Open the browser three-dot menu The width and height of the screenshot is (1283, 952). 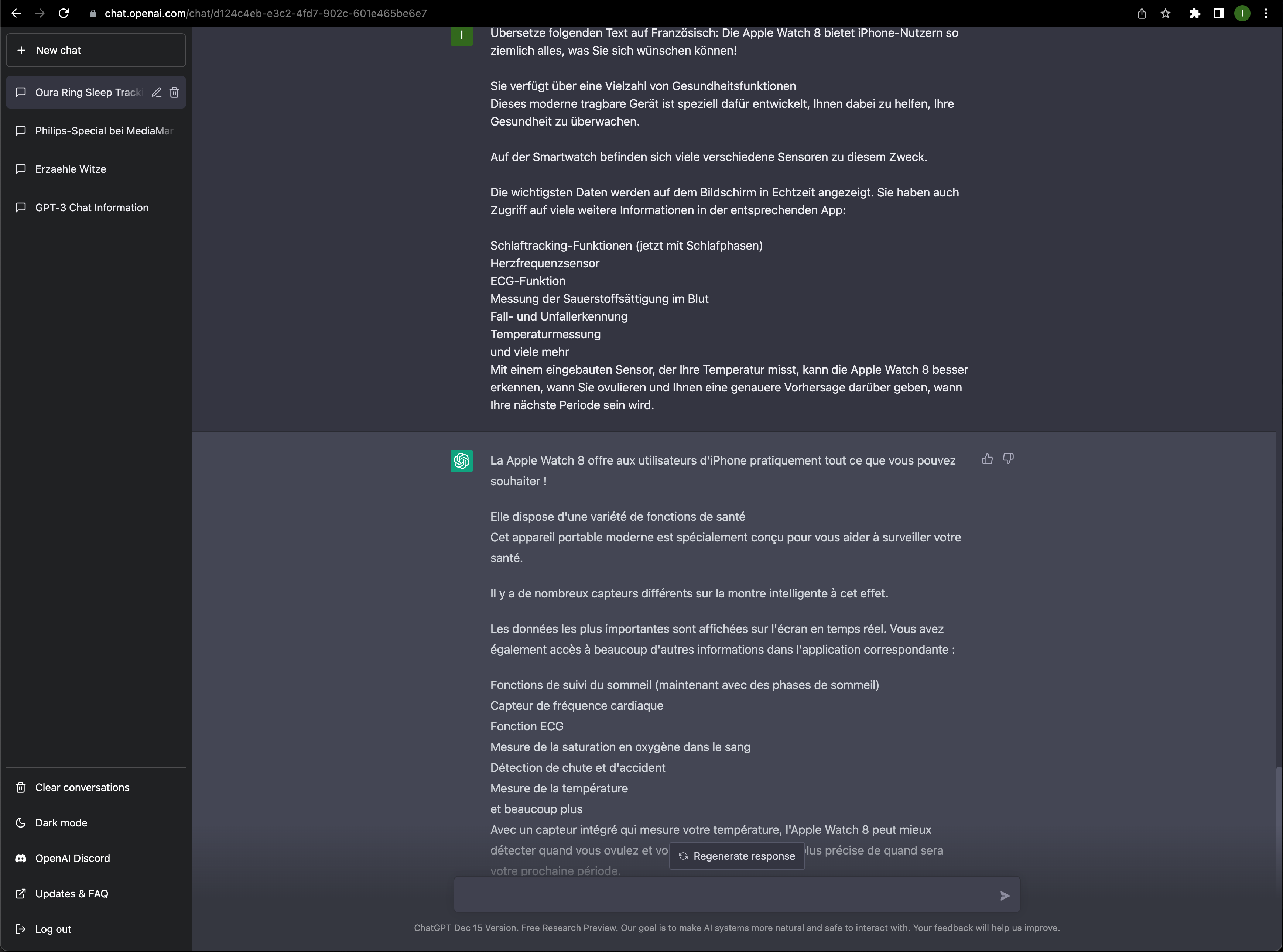click(1266, 13)
